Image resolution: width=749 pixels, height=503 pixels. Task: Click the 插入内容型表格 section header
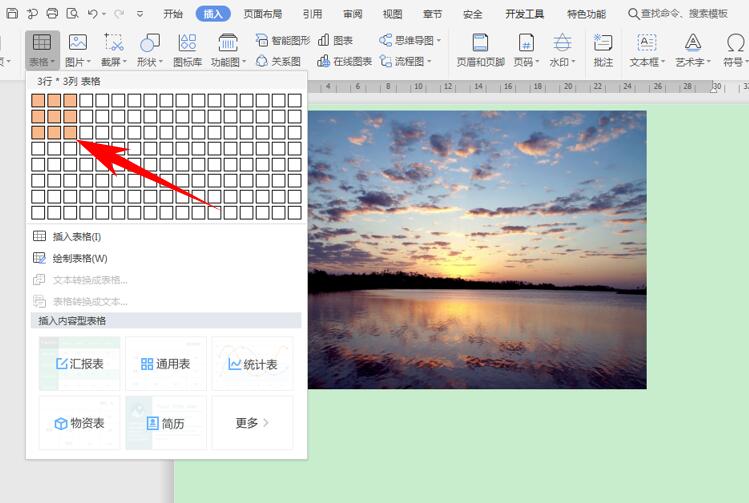click(166, 321)
